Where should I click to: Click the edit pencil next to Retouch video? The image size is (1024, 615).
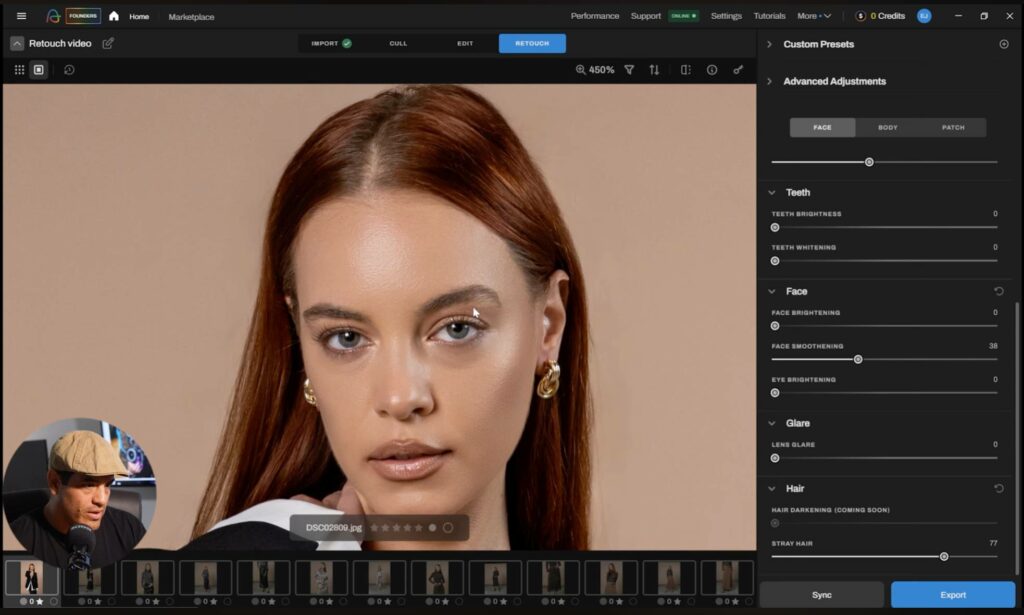point(110,43)
